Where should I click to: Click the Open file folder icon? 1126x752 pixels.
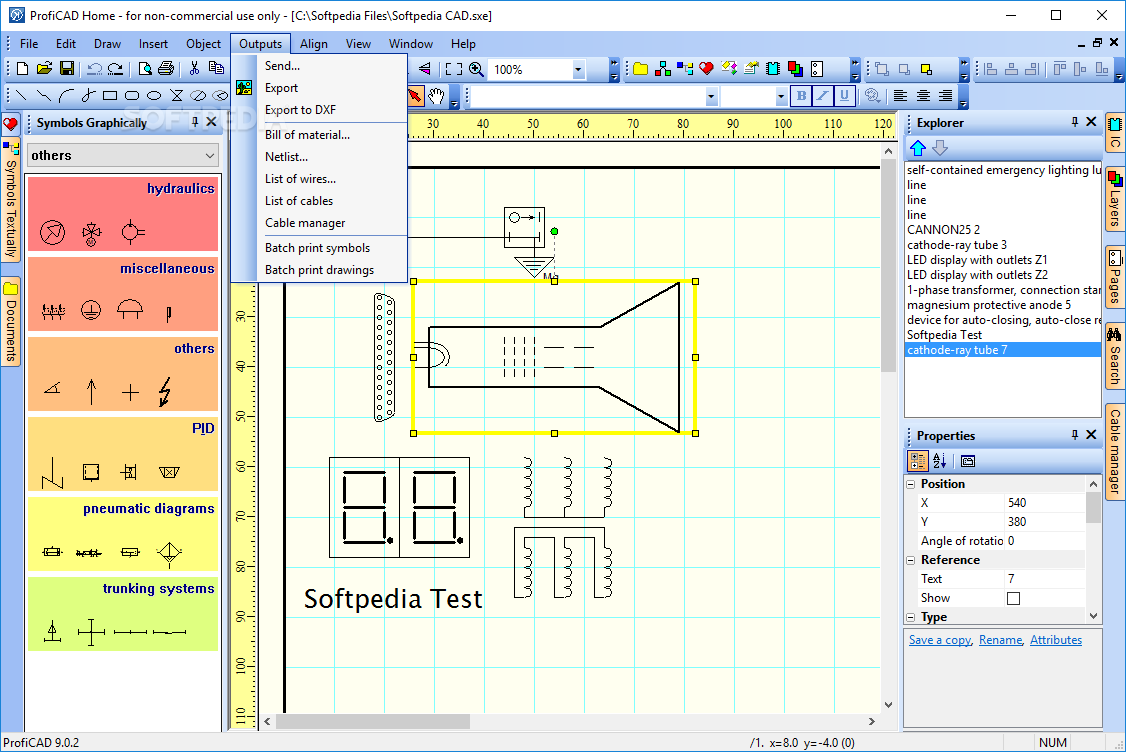coord(45,69)
